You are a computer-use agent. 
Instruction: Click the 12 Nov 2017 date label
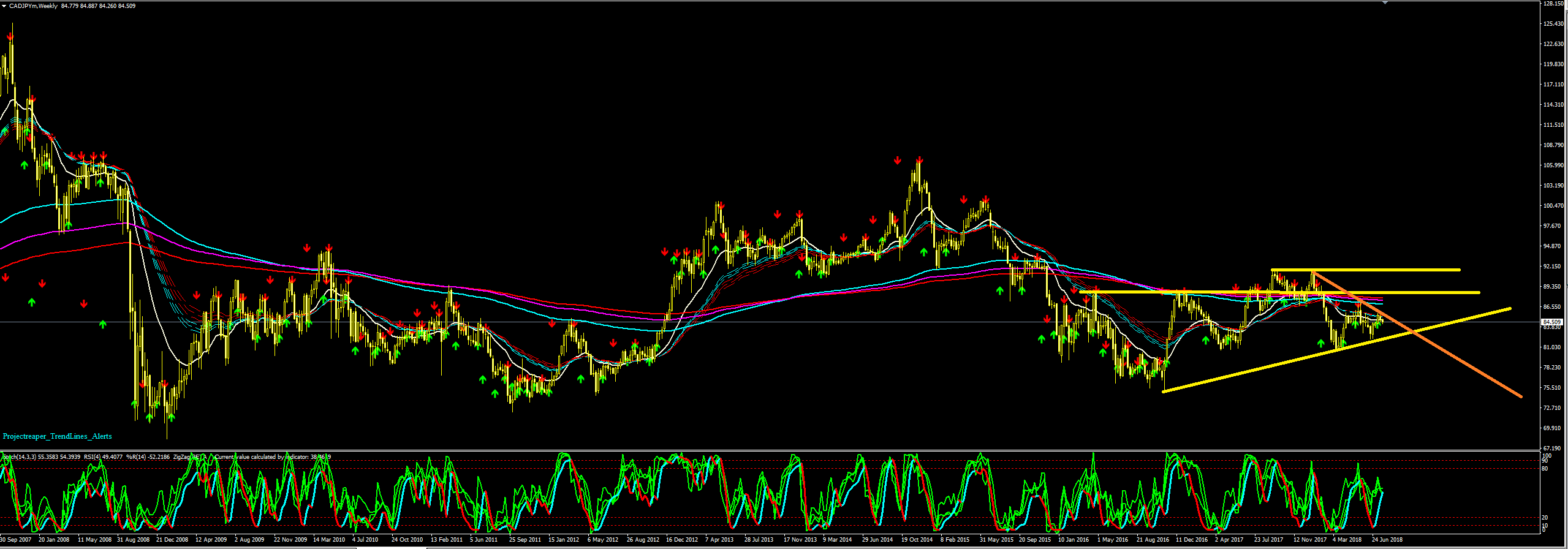click(1310, 540)
